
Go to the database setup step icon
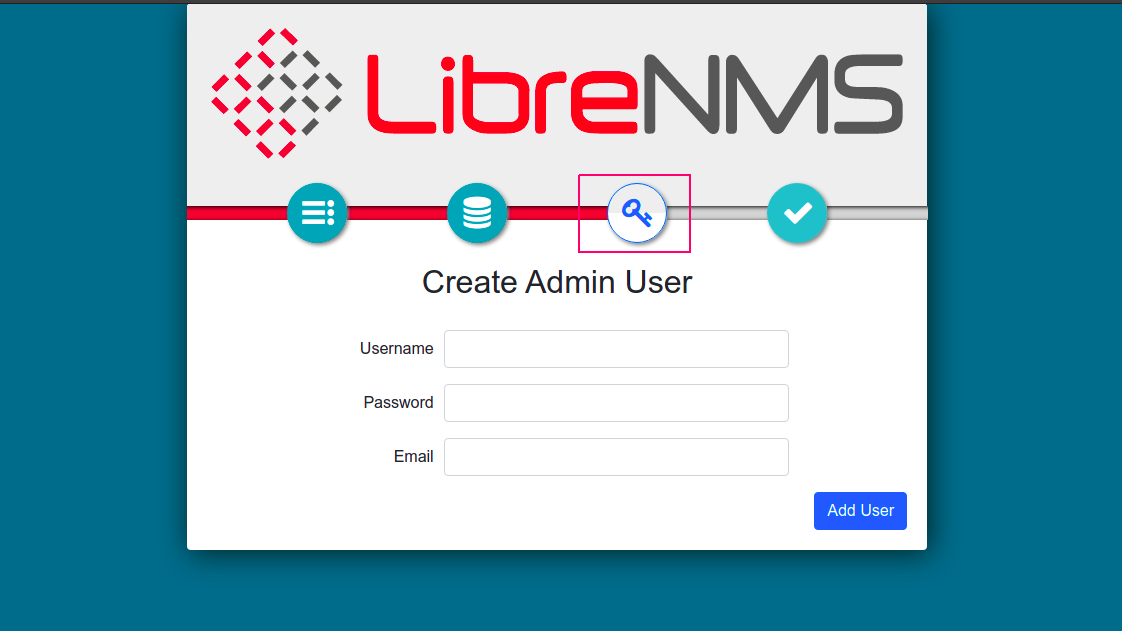click(x=477, y=212)
